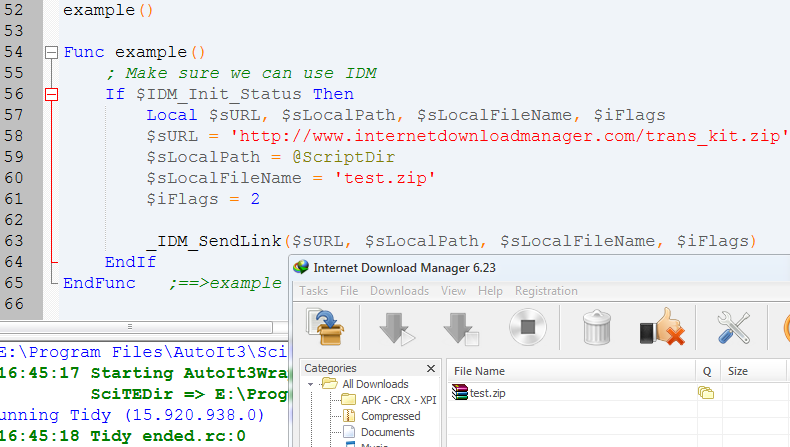This screenshot has height=447, width=790.
Task: Click the EndIf keyword
Action: [130, 262]
